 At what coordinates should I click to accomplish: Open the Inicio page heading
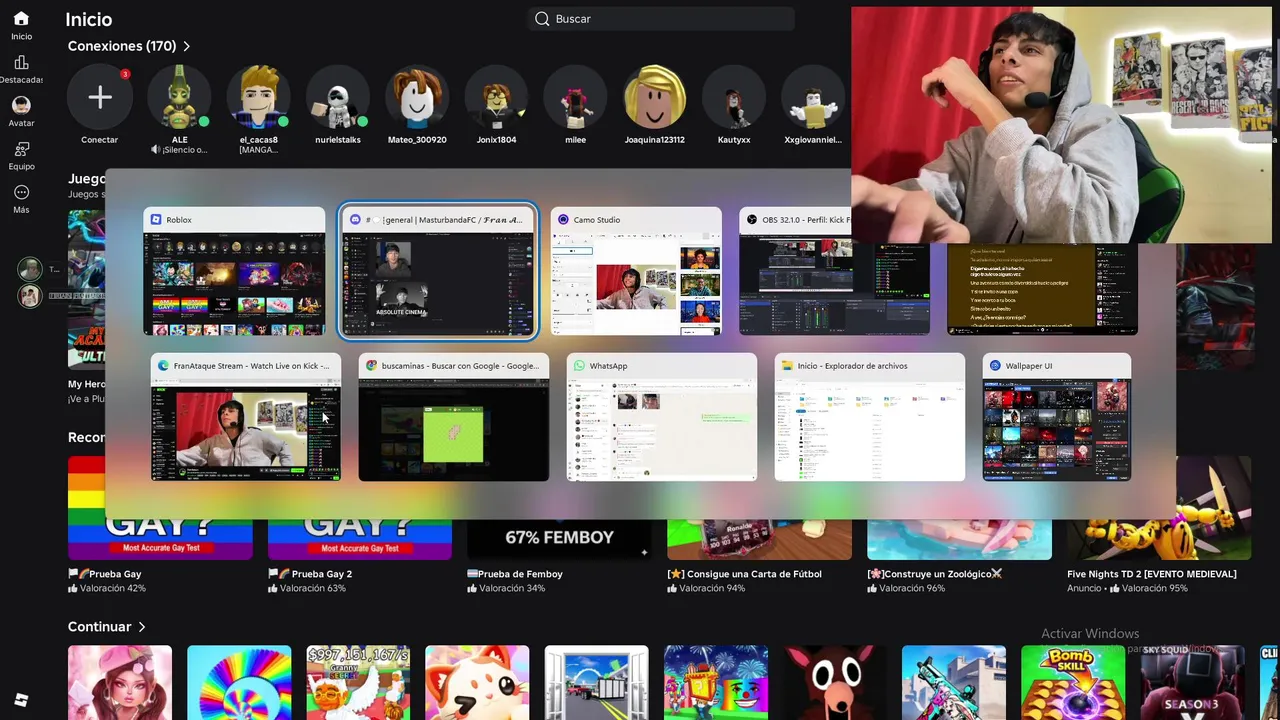(x=89, y=19)
